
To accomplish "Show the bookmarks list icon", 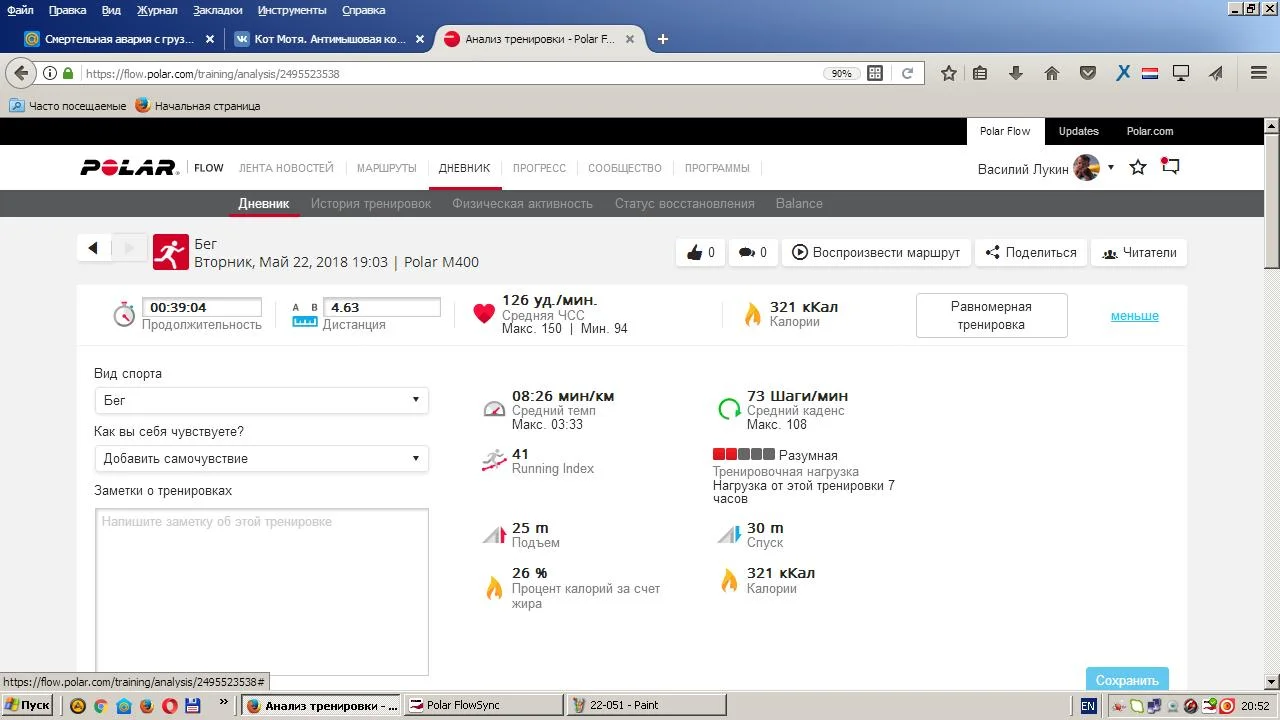I will click(x=980, y=73).
